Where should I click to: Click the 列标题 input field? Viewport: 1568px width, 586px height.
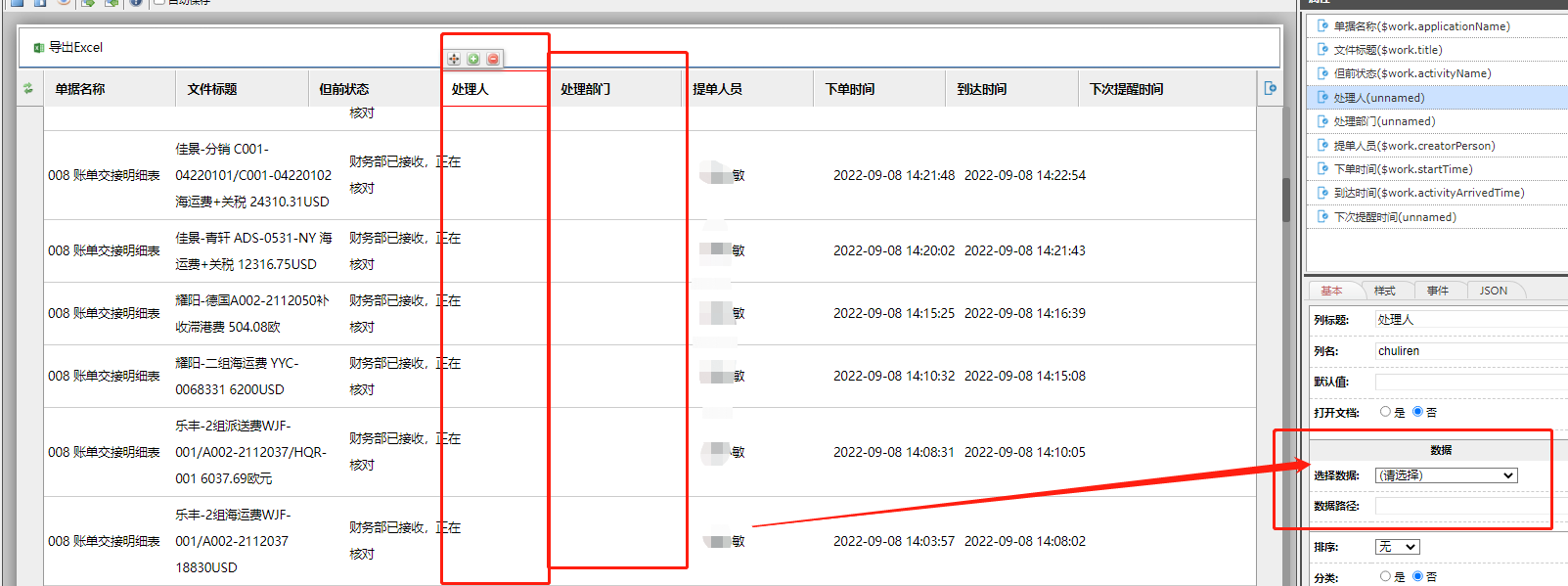1471,320
